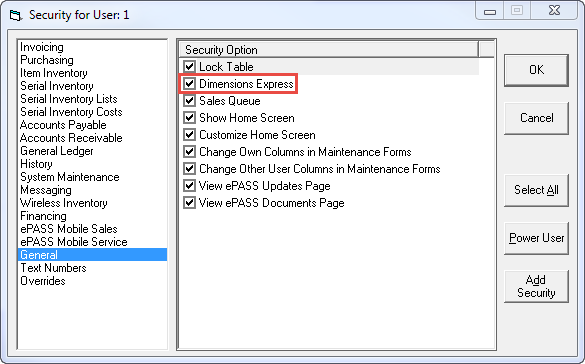Disable the Sales Queue option
This screenshot has height=364, width=585.
click(190, 101)
